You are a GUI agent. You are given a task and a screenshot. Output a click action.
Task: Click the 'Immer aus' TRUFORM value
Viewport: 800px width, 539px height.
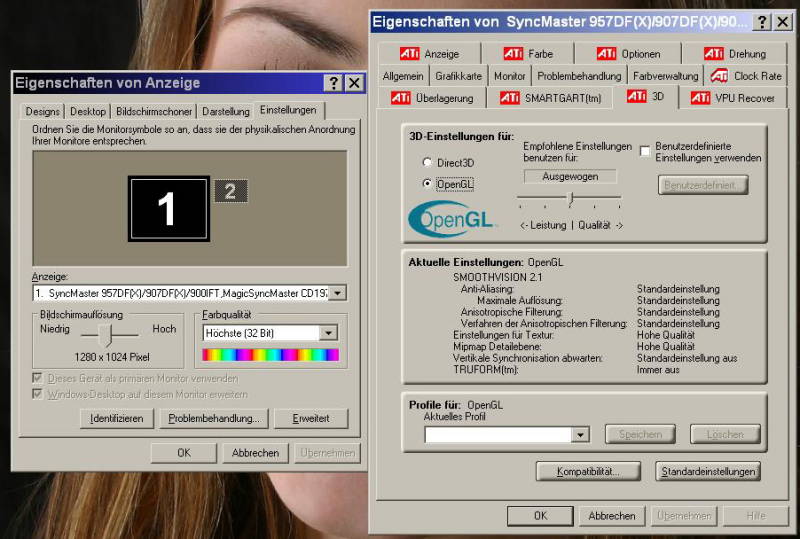click(x=658, y=370)
